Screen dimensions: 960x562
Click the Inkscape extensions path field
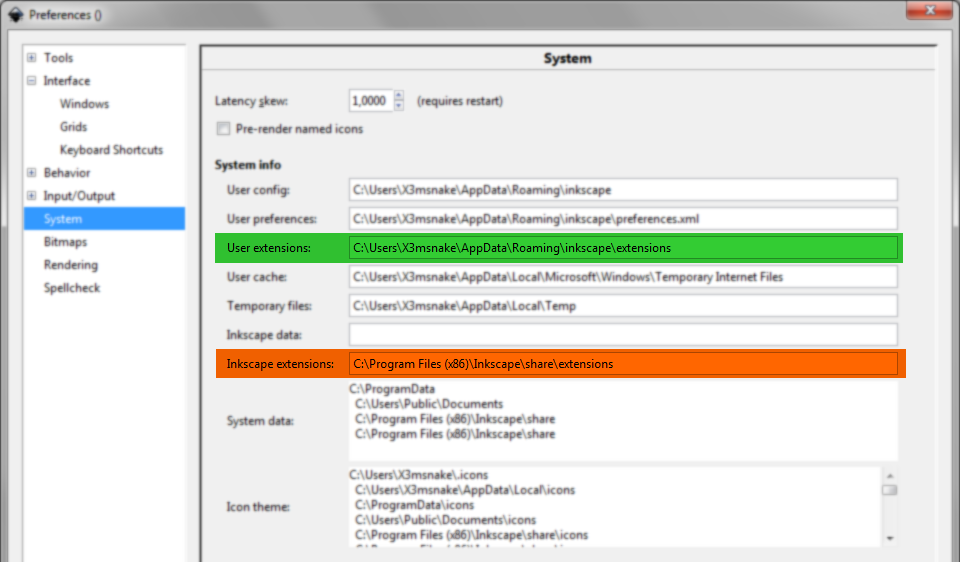coord(623,364)
